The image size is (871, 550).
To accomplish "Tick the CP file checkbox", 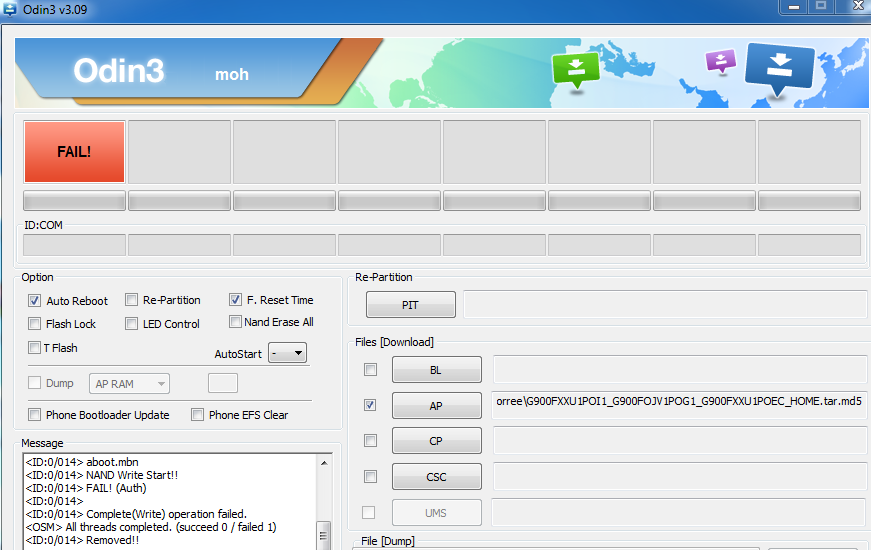I will [x=370, y=441].
